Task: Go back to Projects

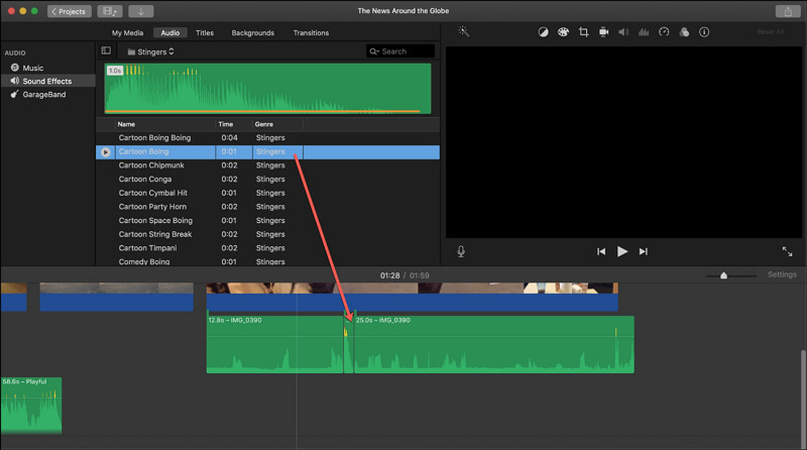Action: coord(69,11)
